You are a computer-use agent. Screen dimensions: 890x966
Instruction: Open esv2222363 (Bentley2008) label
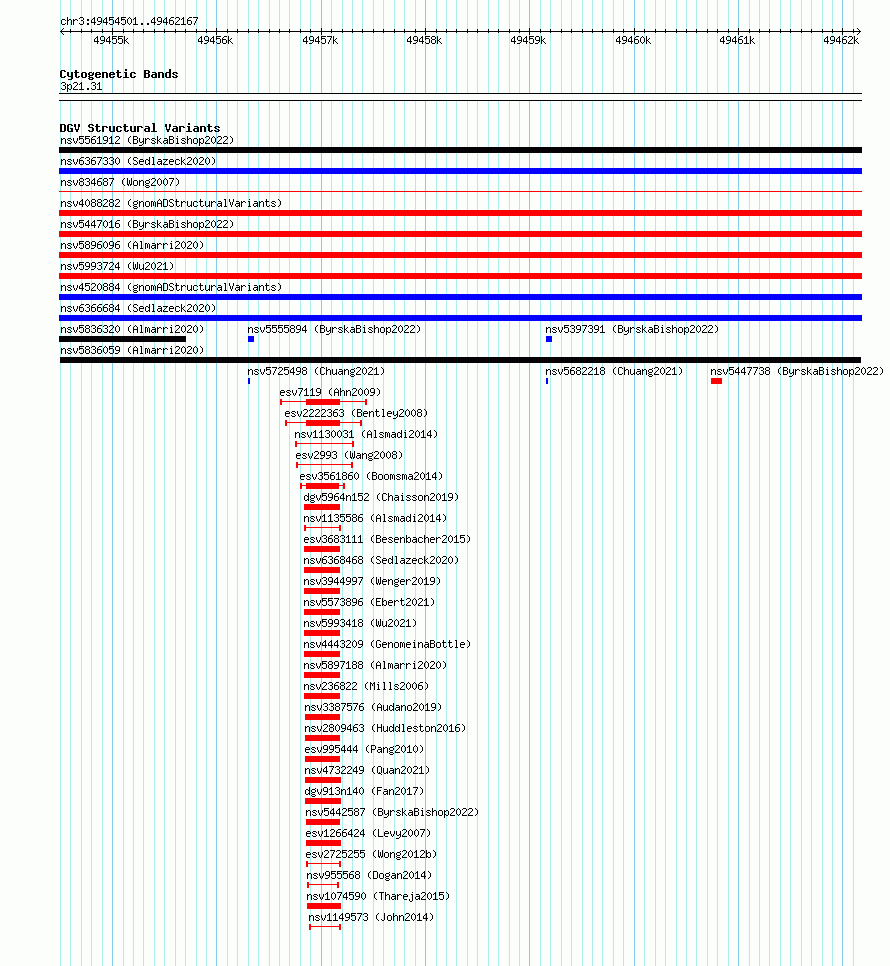pyautogui.click(x=356, y=413)
